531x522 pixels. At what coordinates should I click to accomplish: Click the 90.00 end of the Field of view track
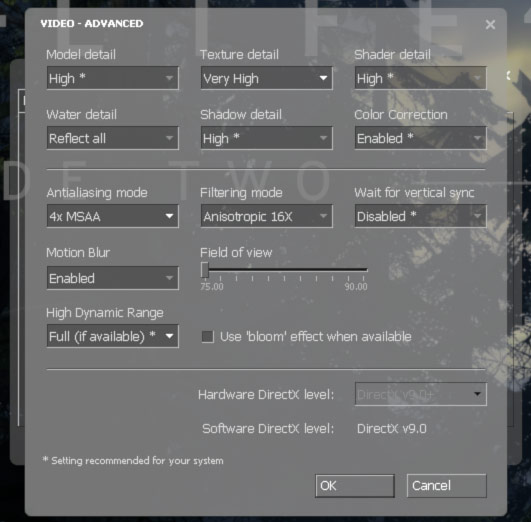pyautogui.click(x=366, y=270)
